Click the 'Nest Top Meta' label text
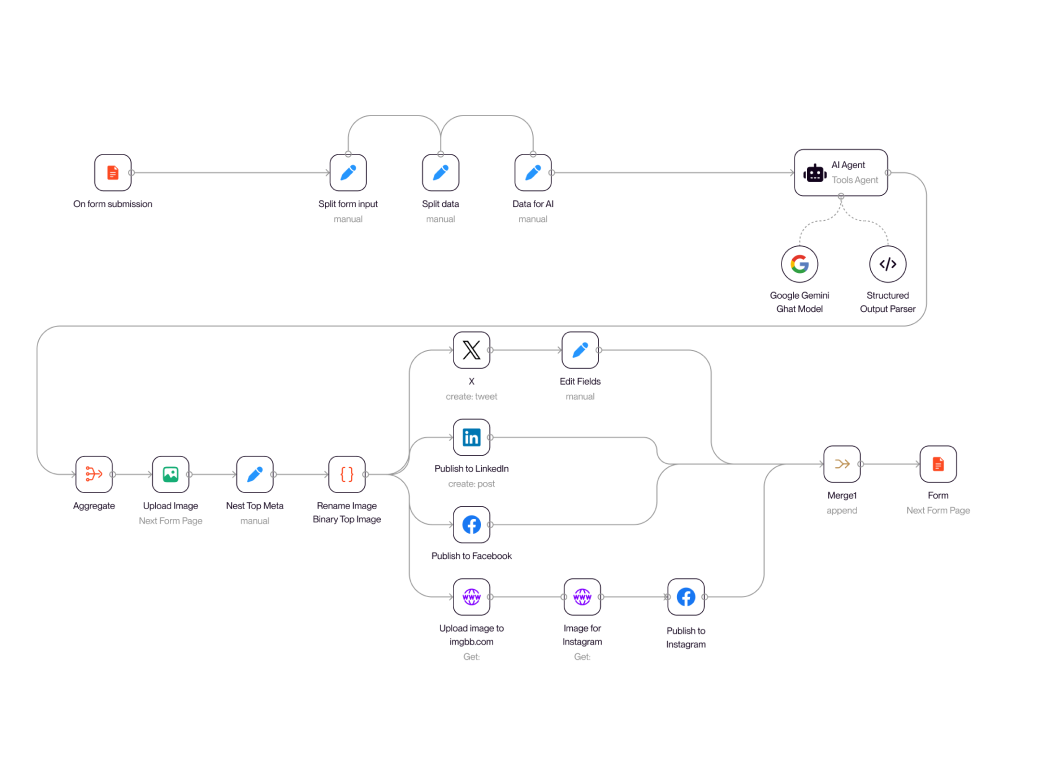This screenshot has height=780, width=1040. (x=255, y=505)
